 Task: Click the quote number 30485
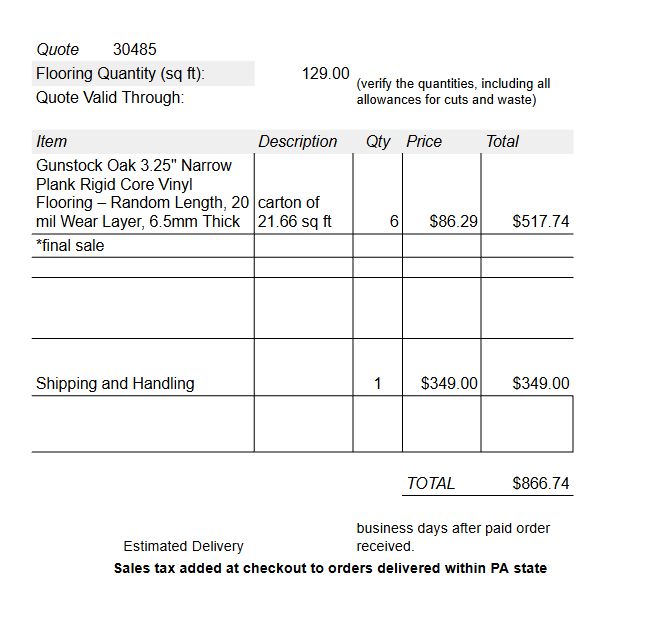point(135,50)
